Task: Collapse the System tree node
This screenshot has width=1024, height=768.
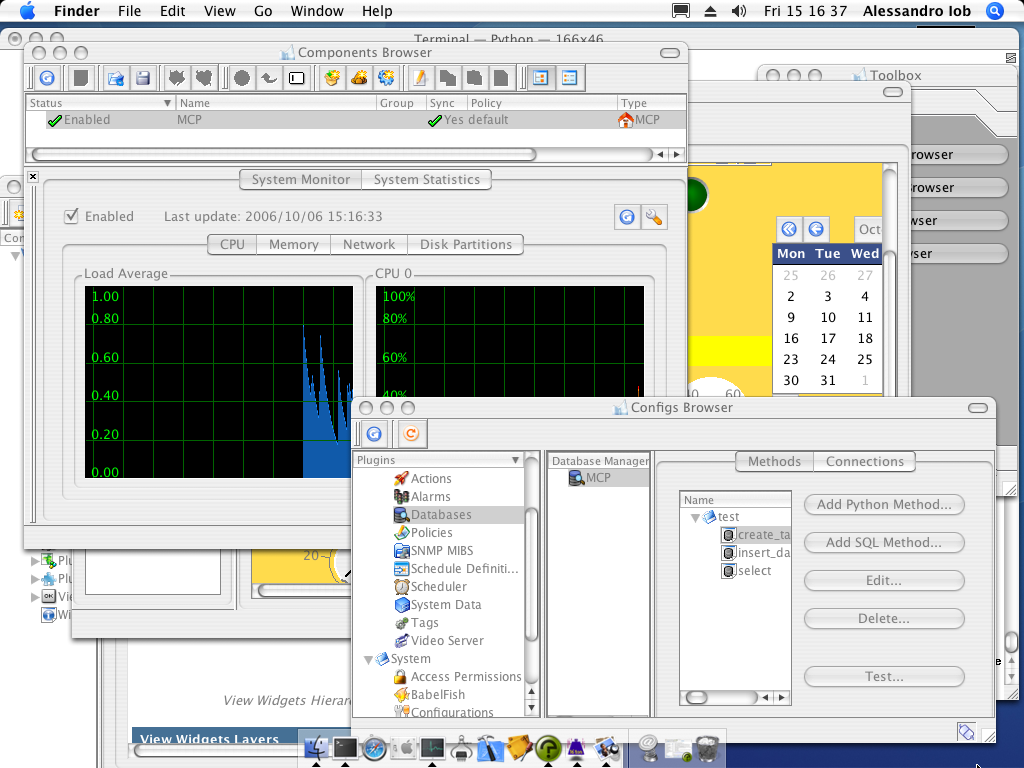Action: click(x=369, y=659)
